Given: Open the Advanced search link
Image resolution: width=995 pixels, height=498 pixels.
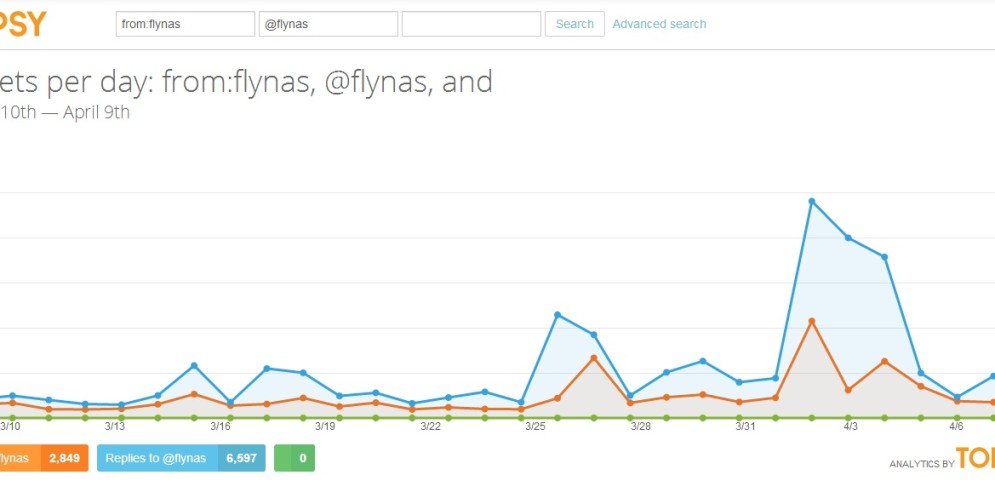Looking at the screenshot, I should point(659,24).
